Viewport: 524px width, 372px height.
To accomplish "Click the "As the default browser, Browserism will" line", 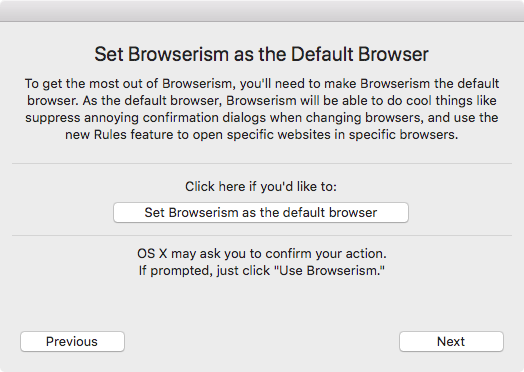I will click(x=262, y=101).
